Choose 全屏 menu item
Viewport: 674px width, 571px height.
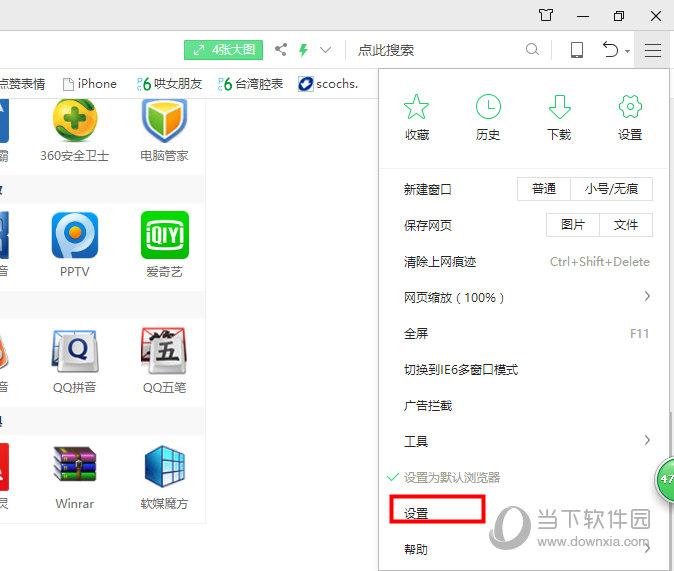[x=524, y=334]
